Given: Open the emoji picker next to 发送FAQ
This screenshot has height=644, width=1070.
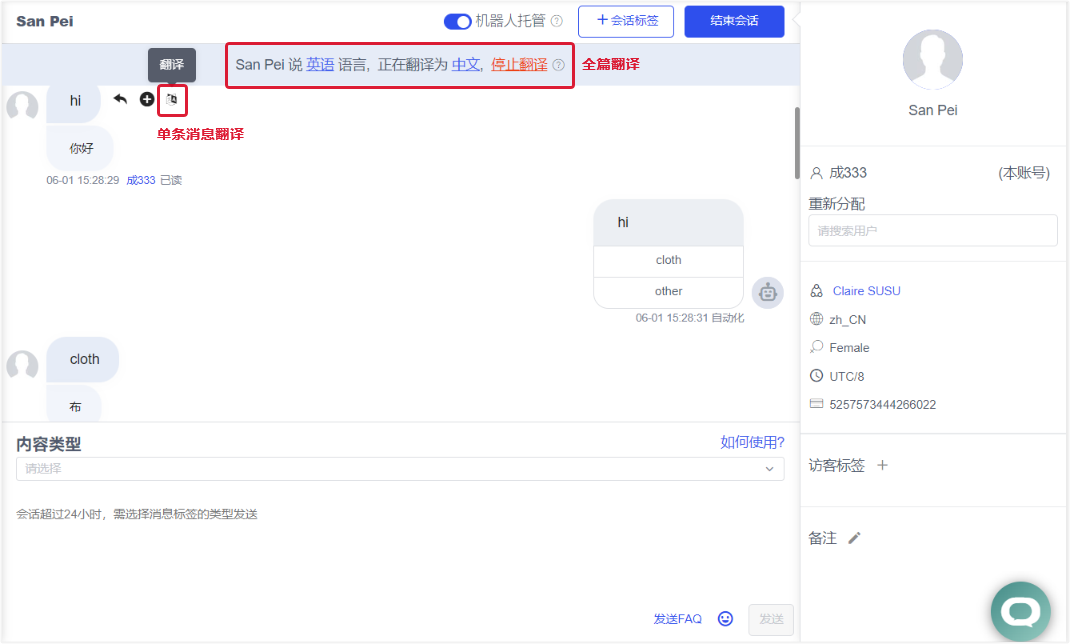Looking at the screenshot, I should [725, 618].
